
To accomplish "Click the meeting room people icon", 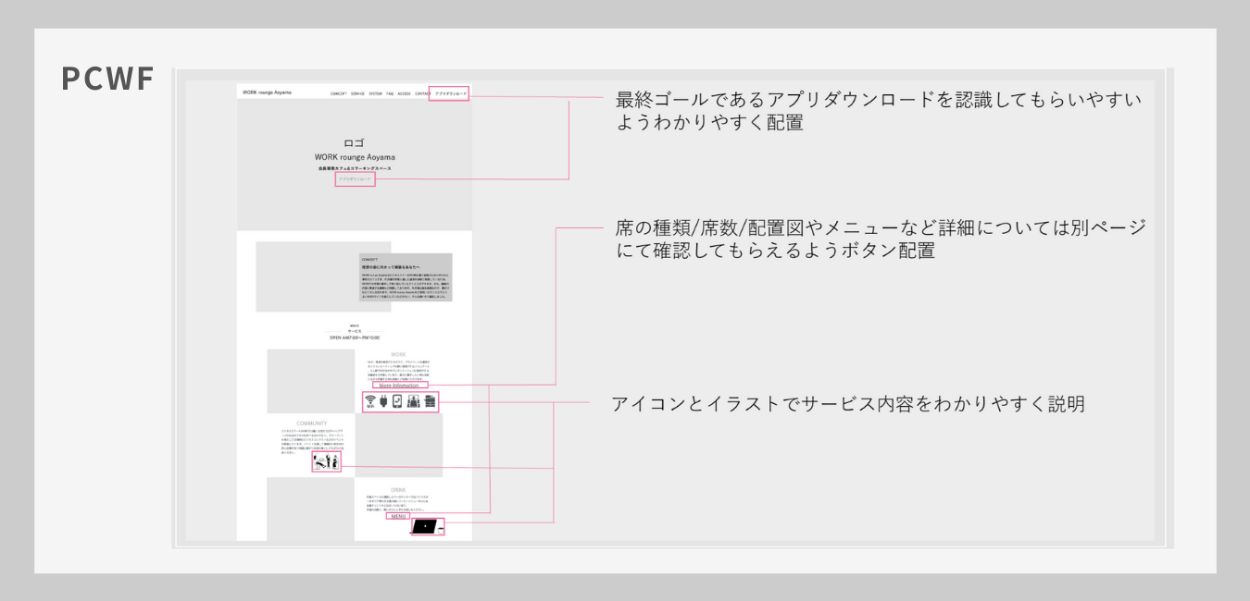I will (x=414, y=402).
